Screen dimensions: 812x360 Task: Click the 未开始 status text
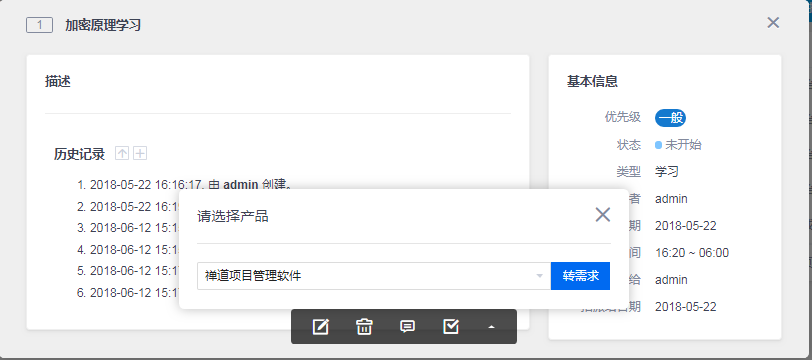click(683, 145)
